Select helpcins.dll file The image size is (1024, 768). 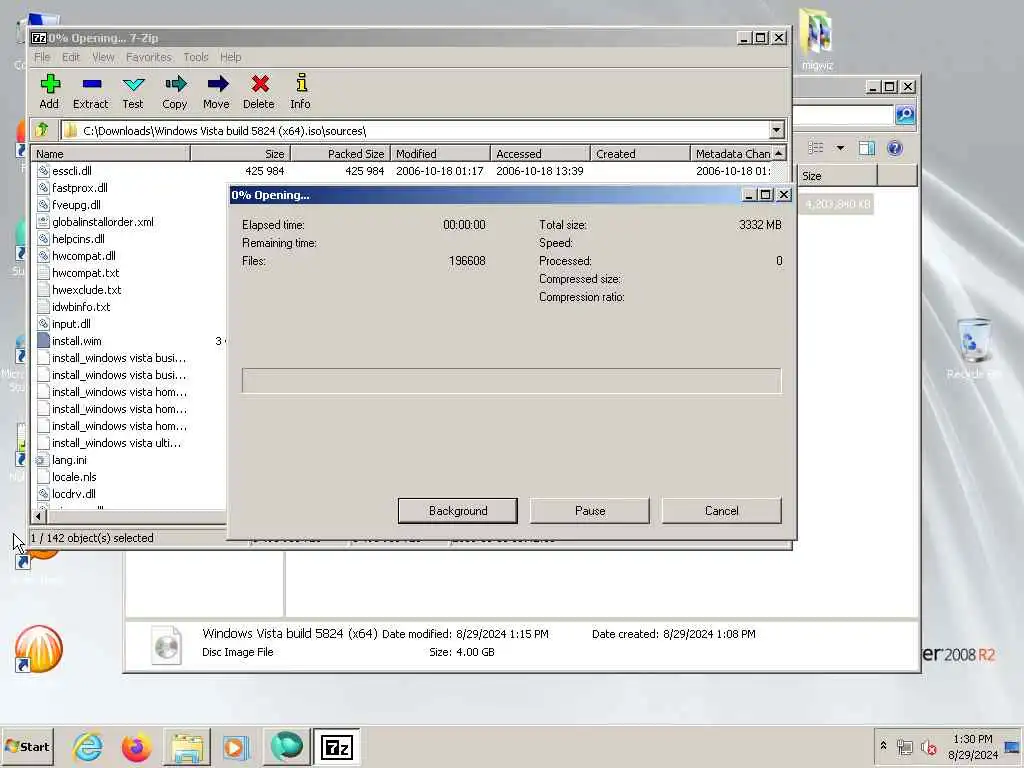[x=78, y=239]
